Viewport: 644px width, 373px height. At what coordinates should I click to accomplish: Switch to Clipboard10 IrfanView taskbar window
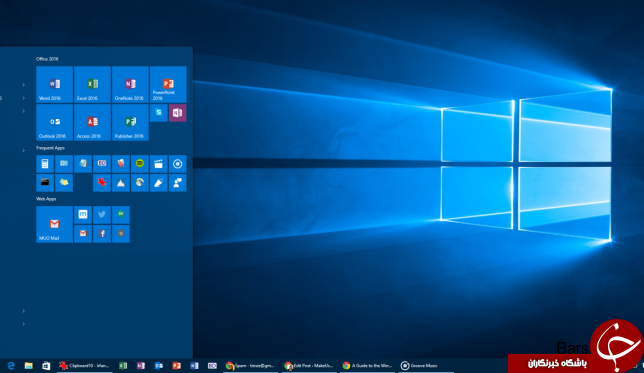pos(85,366)
